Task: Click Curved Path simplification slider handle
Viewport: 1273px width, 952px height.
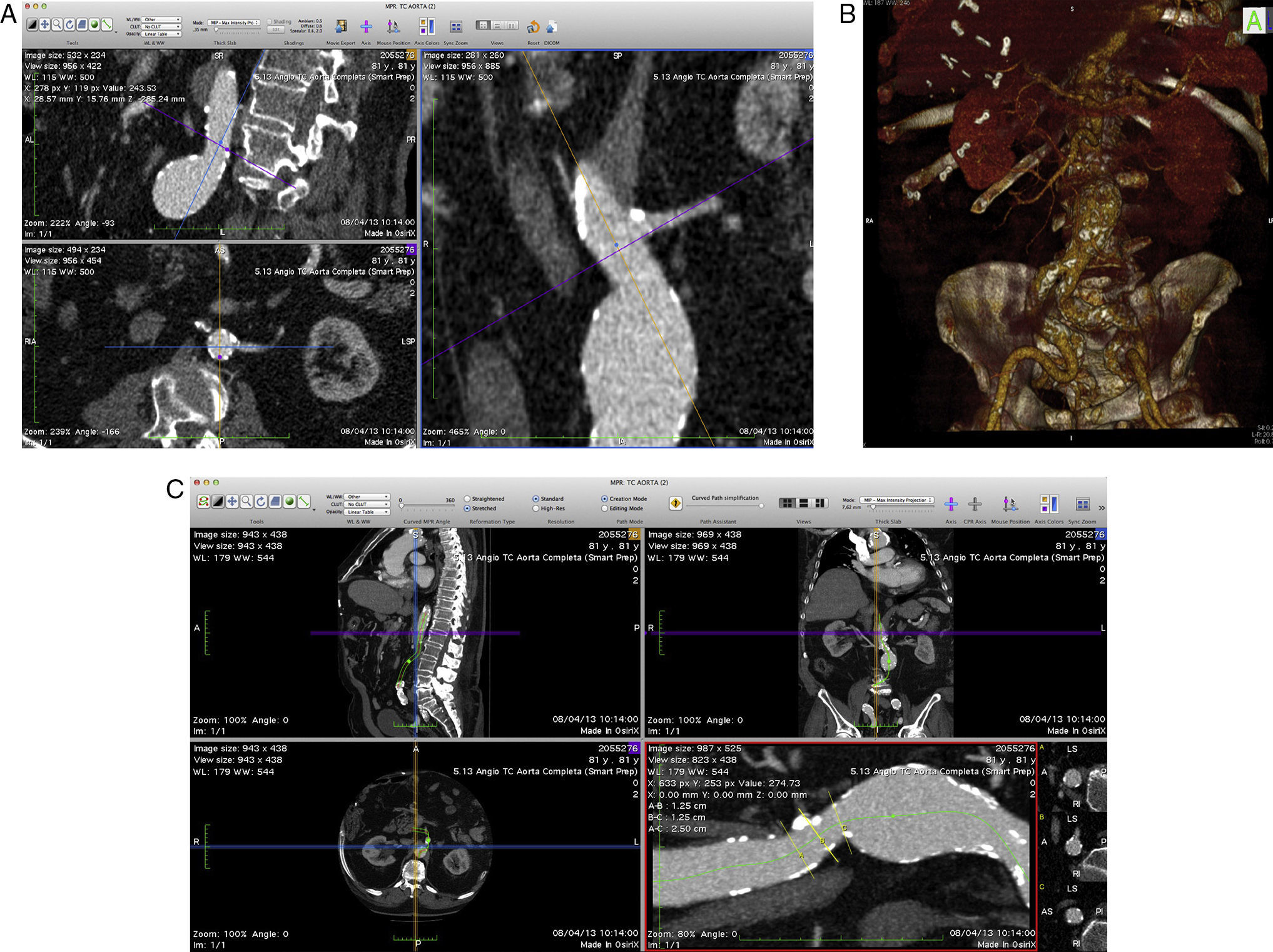Action: click(761, 506)
